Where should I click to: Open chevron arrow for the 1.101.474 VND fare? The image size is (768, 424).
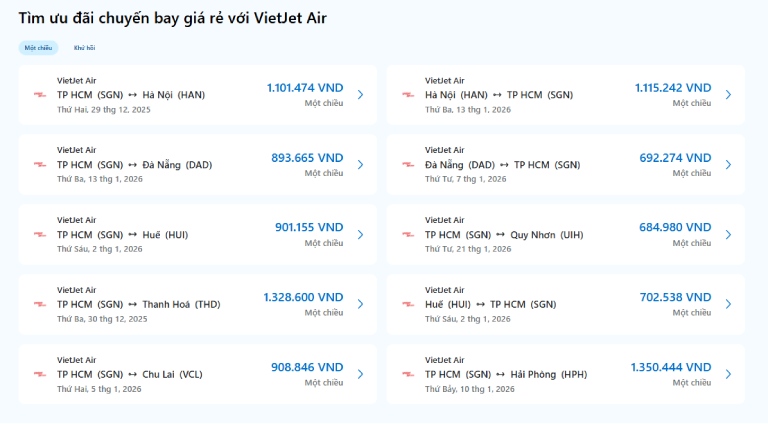(x=360, y=95)
